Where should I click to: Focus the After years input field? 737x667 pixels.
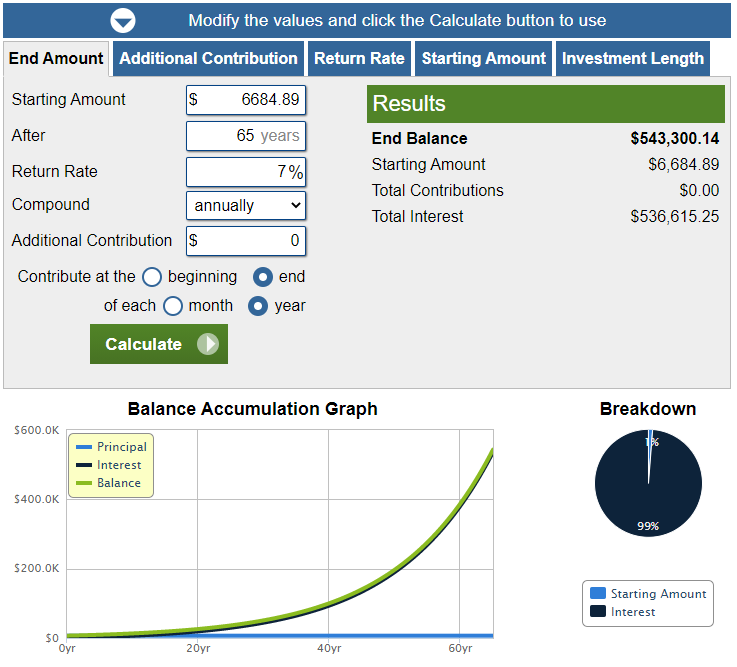point(246,136)
